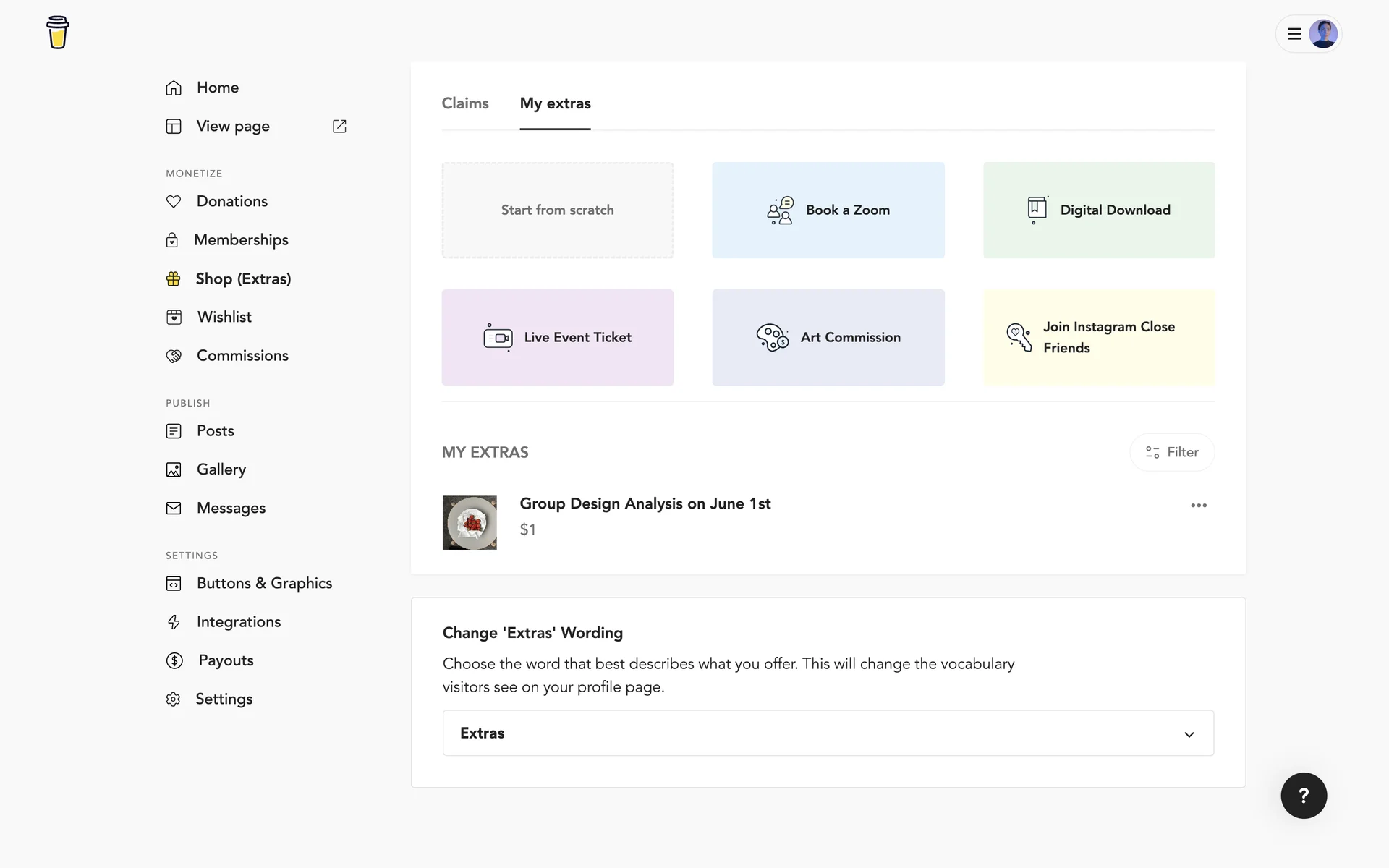Screen dimensions: 1389x868
Task: Go to Commissions in the sidebar
Action: (242, 356)
